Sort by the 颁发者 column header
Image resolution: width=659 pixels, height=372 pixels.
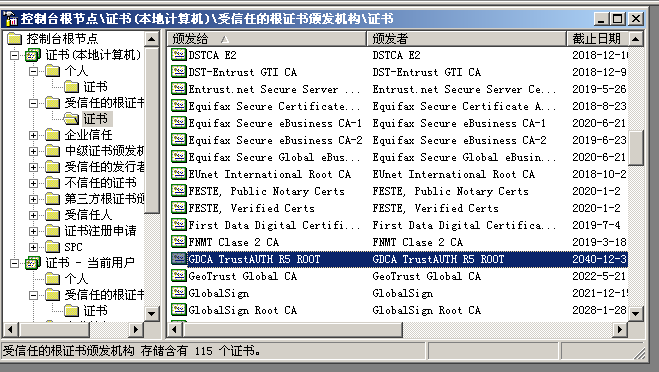pyautogui.click(x=467, y=39)
